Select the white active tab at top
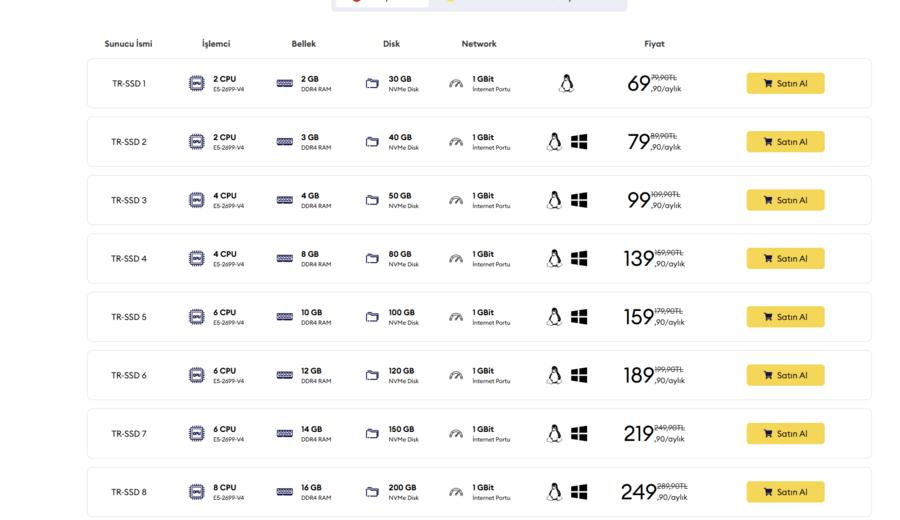900x520 pixels. point(382,3)
